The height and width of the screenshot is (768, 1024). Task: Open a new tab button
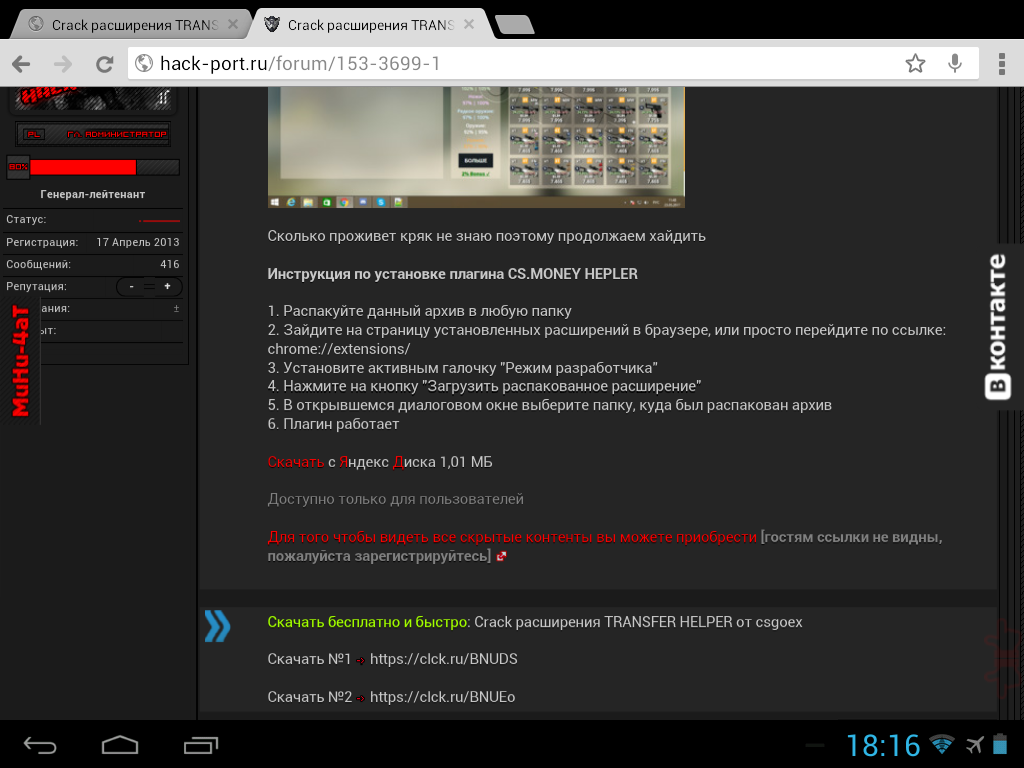[515, 25]
